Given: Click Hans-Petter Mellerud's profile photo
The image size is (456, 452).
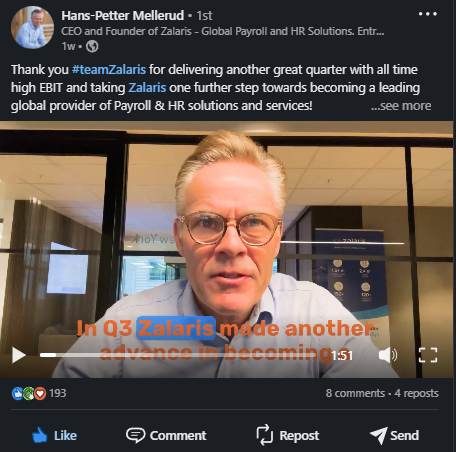Looking at the screenshot, I should [x=32, y=27].
